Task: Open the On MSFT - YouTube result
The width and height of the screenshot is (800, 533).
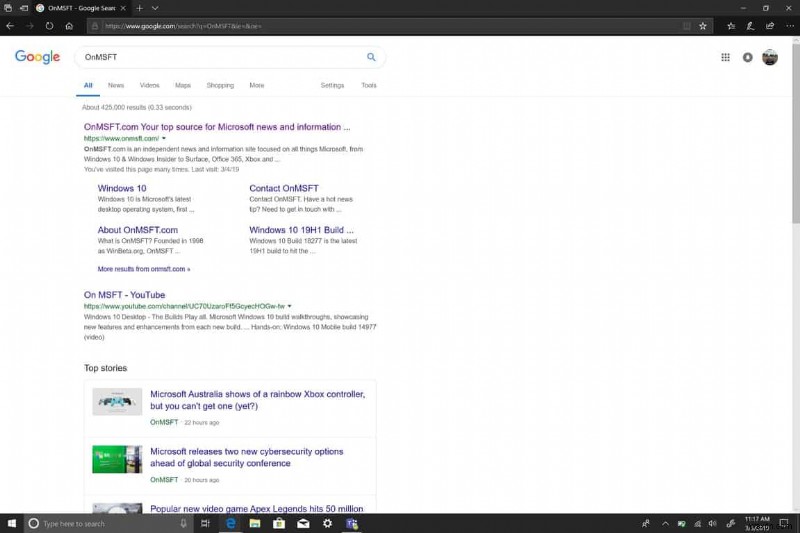Action: [x=124, y=295]
